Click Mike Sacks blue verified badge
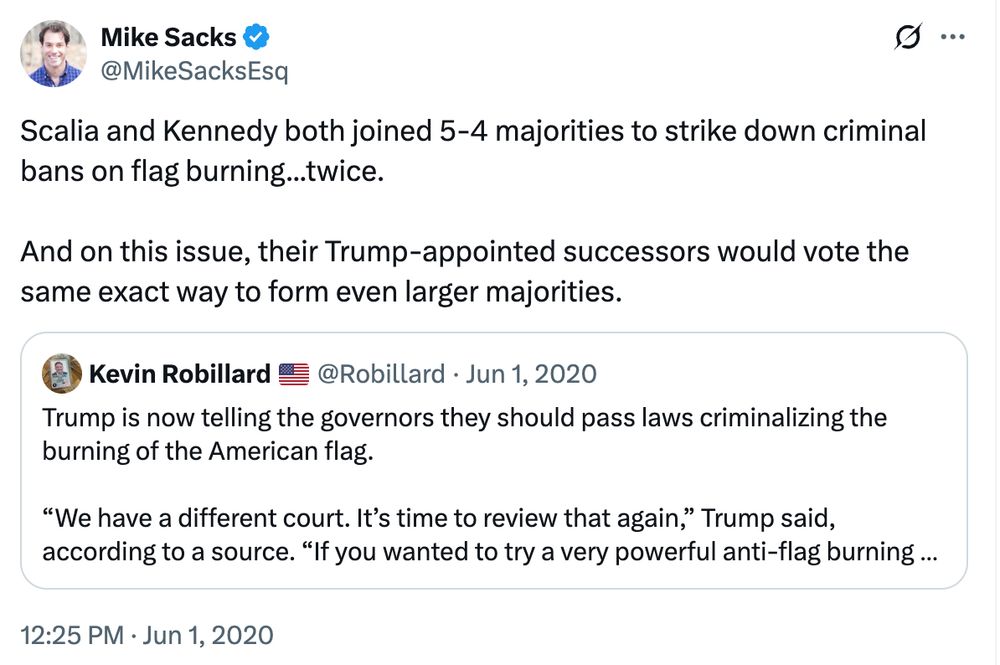 pos(256,37)
